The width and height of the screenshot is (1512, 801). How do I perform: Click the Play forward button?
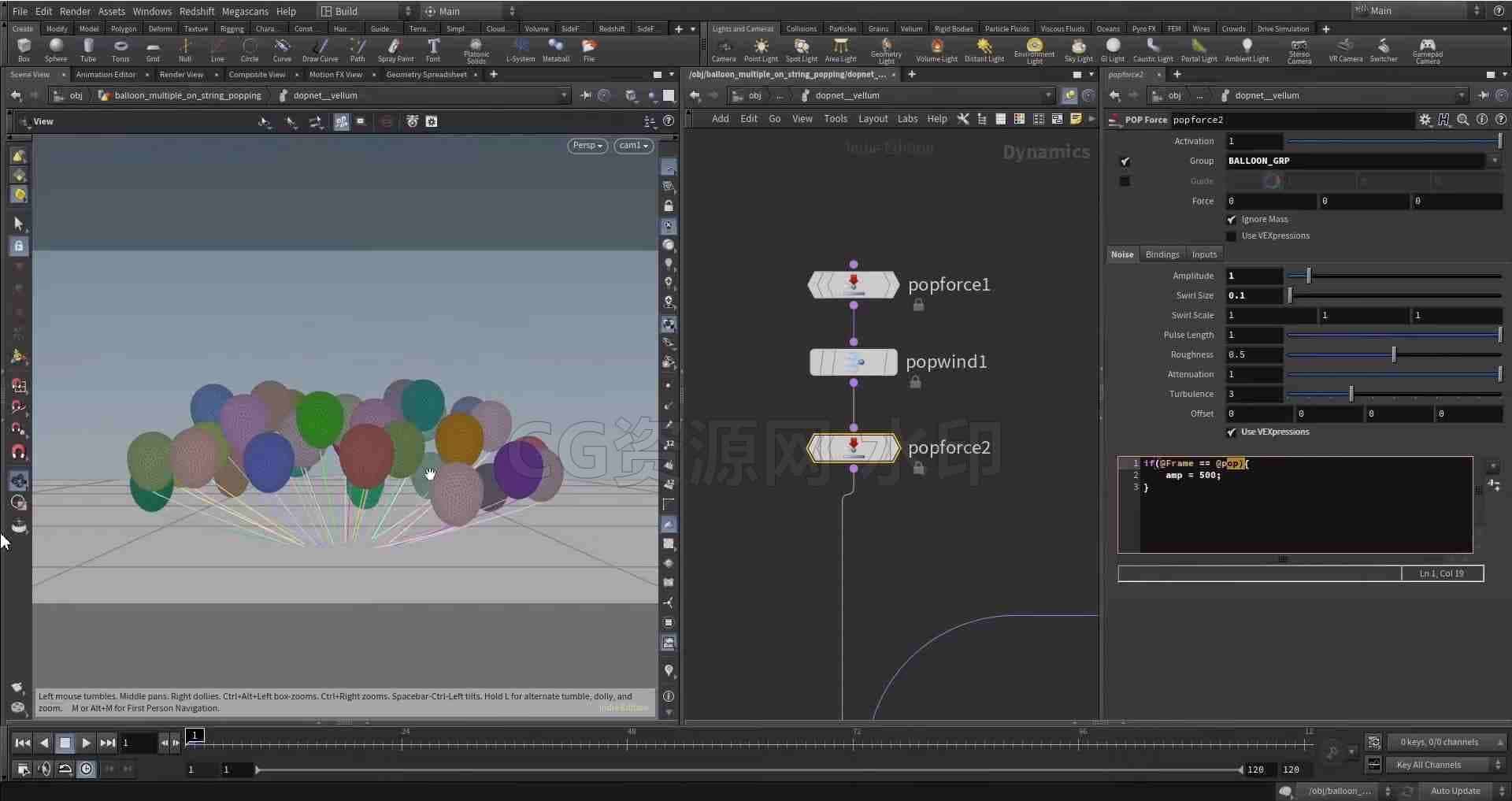86,743
